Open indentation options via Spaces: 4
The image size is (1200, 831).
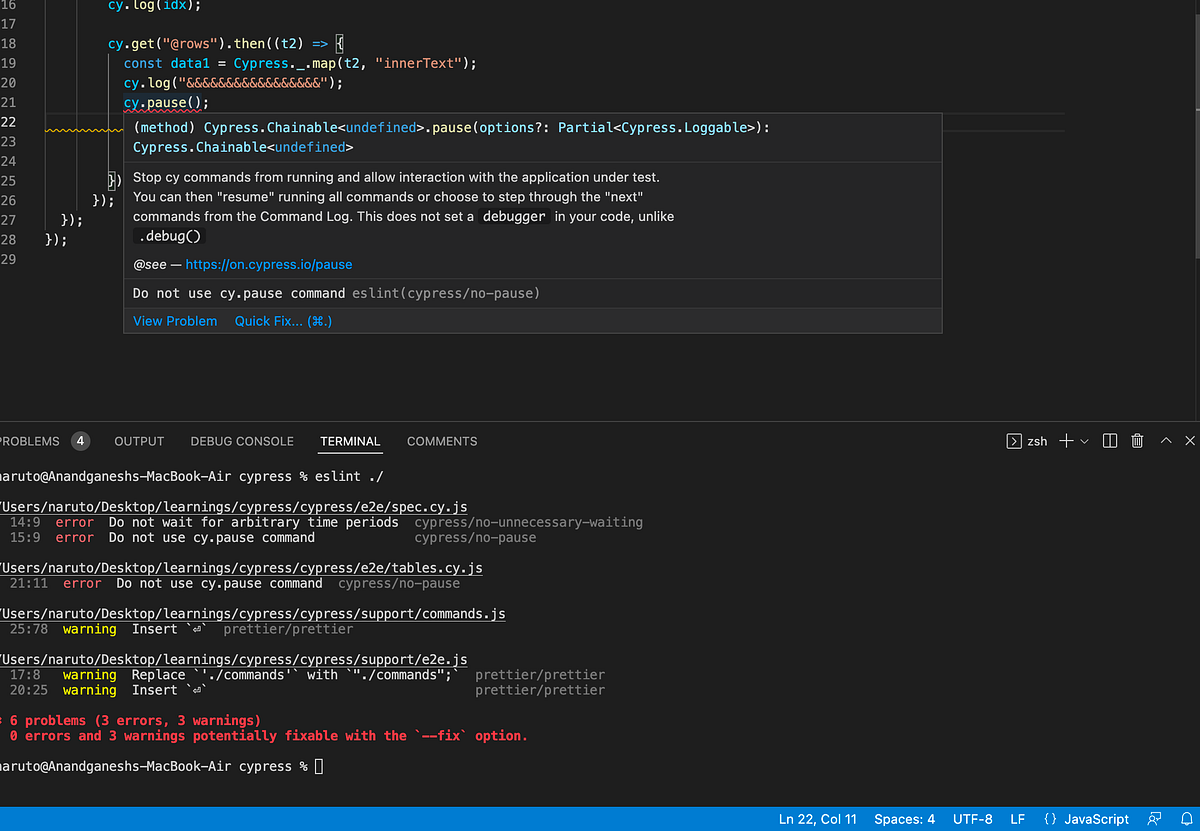coord(903,819)
